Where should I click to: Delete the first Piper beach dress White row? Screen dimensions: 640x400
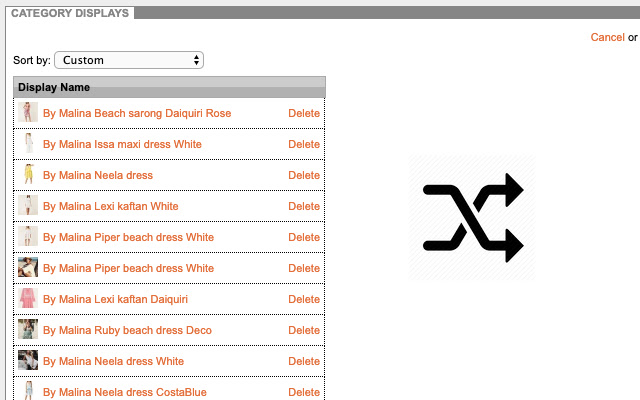(x=304, y=237)
